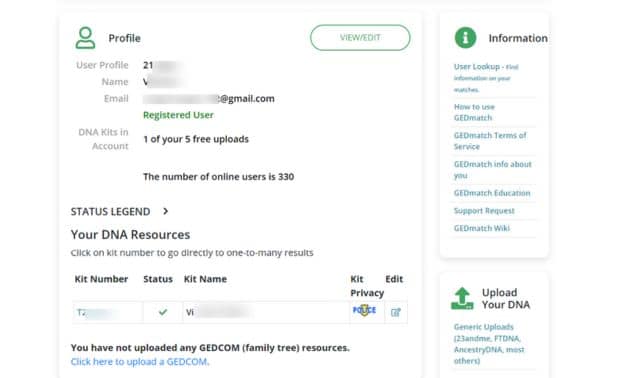The image size is (640, 378).
Task: Click here to upload a GEDCOM link
Action: coord(140,362)
